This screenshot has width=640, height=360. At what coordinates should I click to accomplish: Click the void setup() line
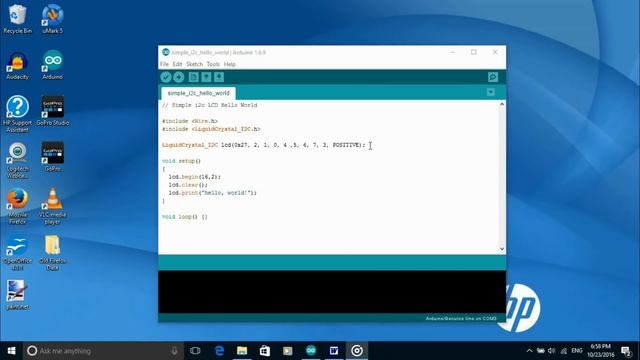click(181, 161)
